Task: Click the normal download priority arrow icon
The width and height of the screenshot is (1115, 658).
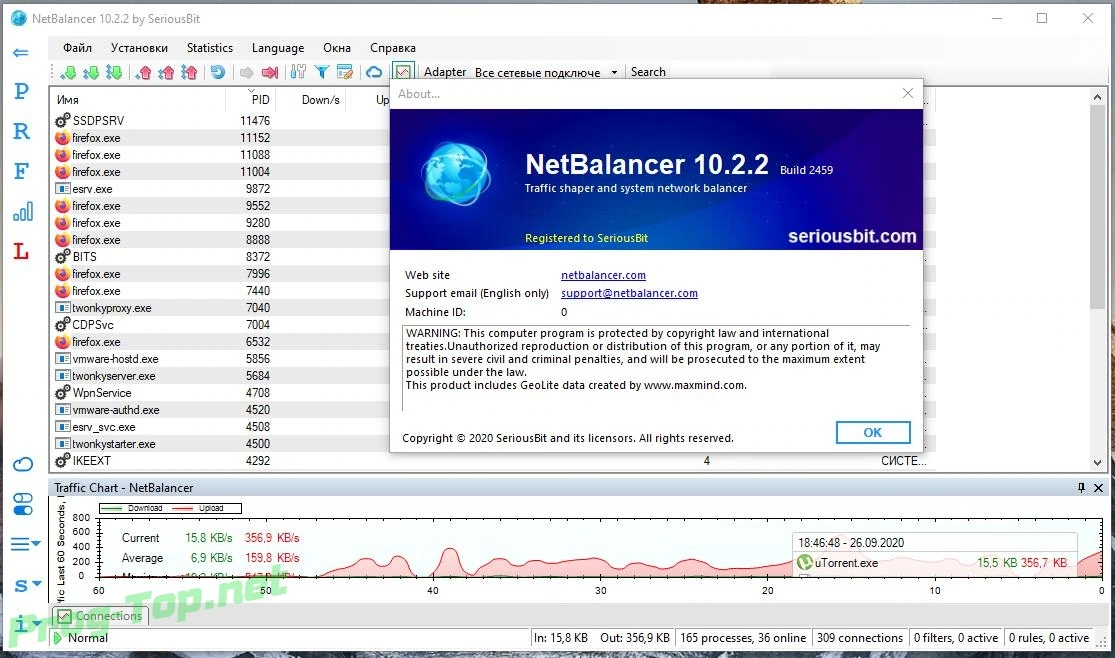Action: [91, 72]
